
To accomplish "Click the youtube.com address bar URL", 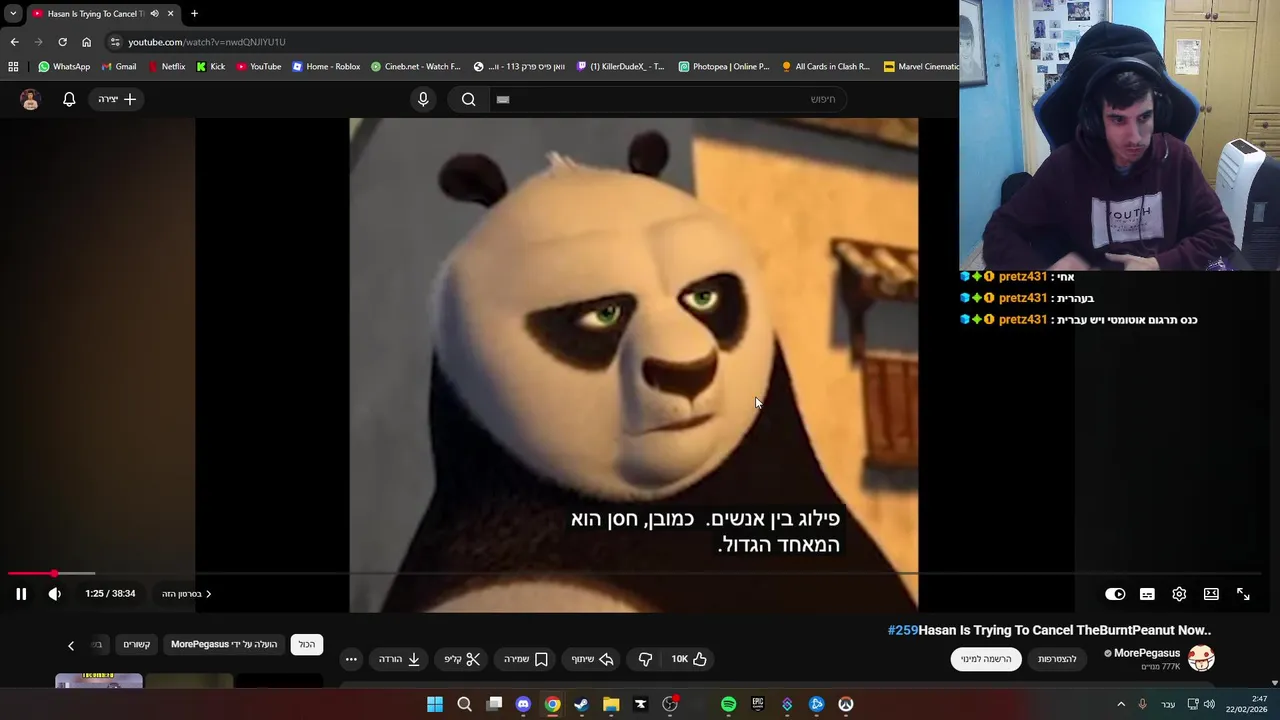I will point(207,42).
